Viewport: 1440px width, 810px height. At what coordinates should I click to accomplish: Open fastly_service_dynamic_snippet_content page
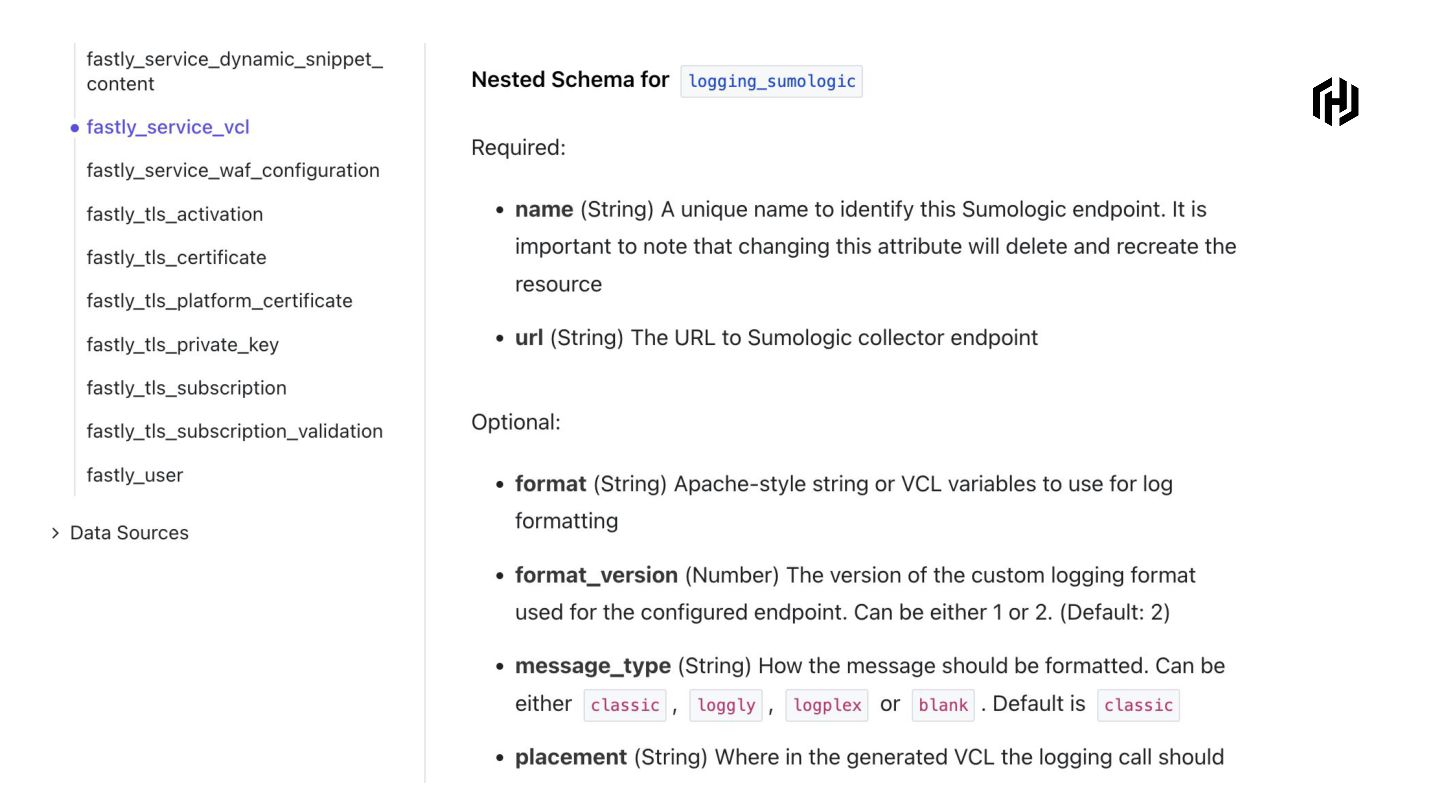(234, 72)
